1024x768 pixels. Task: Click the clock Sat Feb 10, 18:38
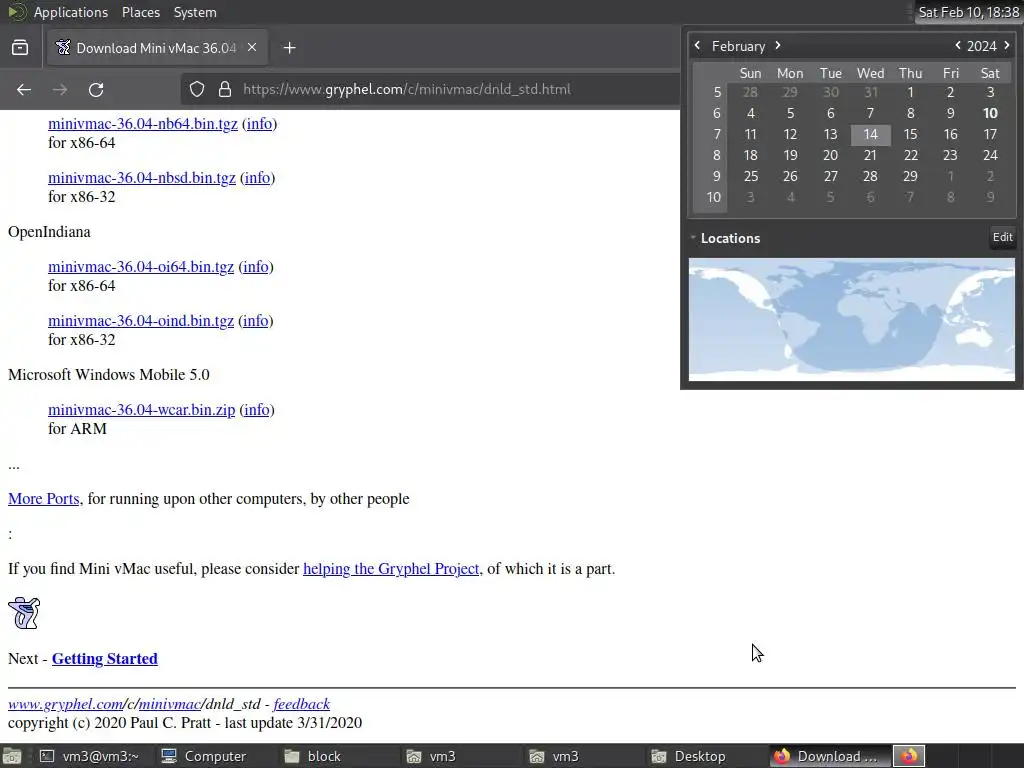[x=968, y=12]
